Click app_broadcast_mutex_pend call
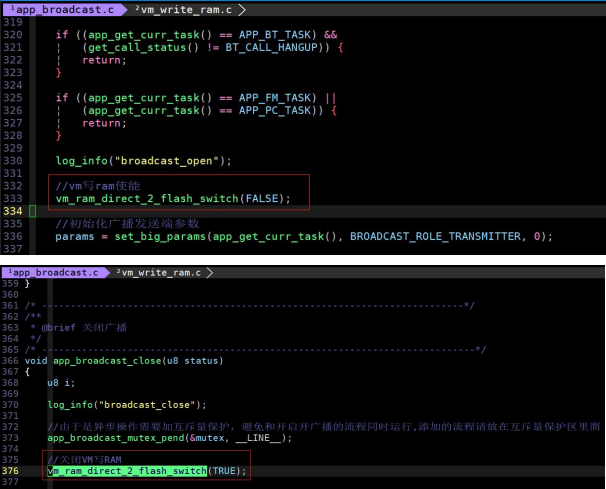Viewport: 606px width, 489px height. (116, 438)
